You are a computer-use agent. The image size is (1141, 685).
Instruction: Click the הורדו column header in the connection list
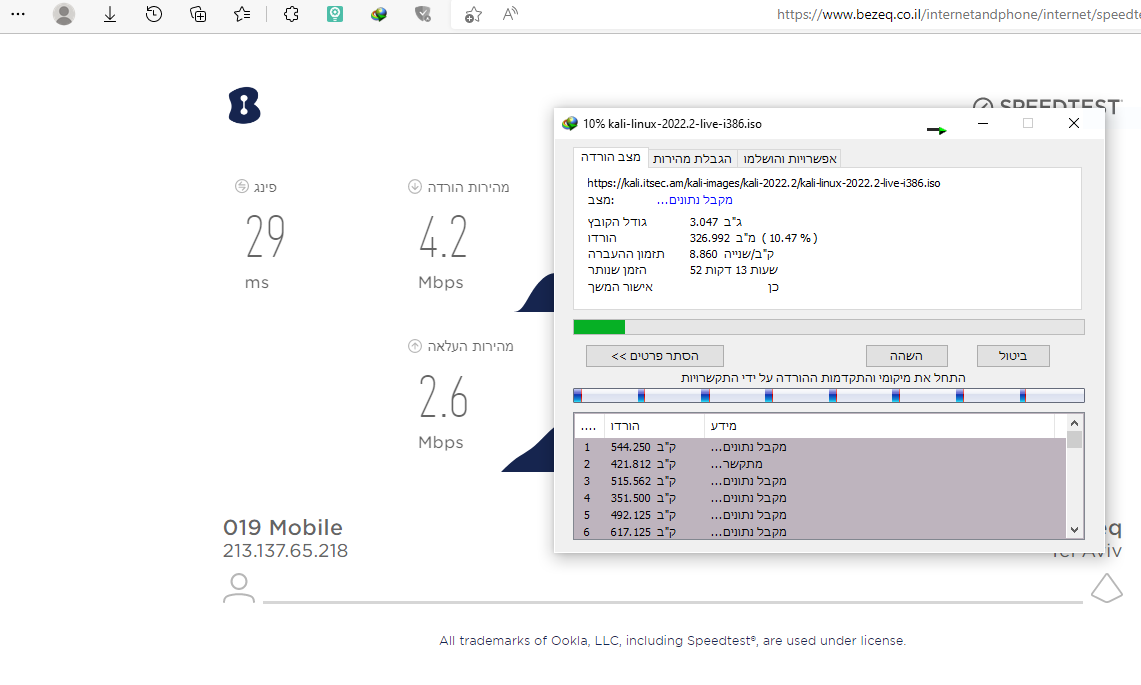point(654,426)
